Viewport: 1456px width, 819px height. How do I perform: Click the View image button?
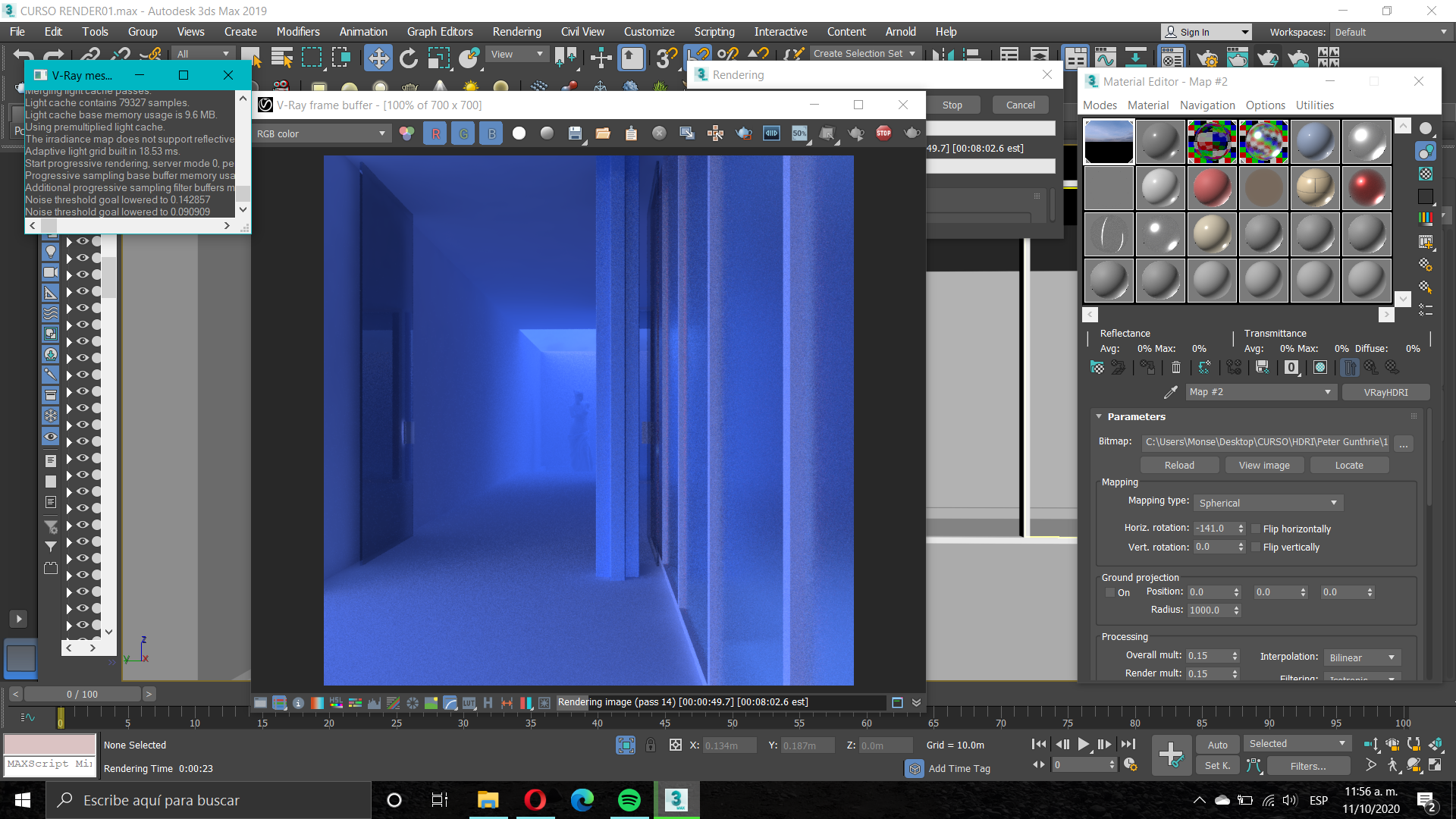(x=1264, y=466)
